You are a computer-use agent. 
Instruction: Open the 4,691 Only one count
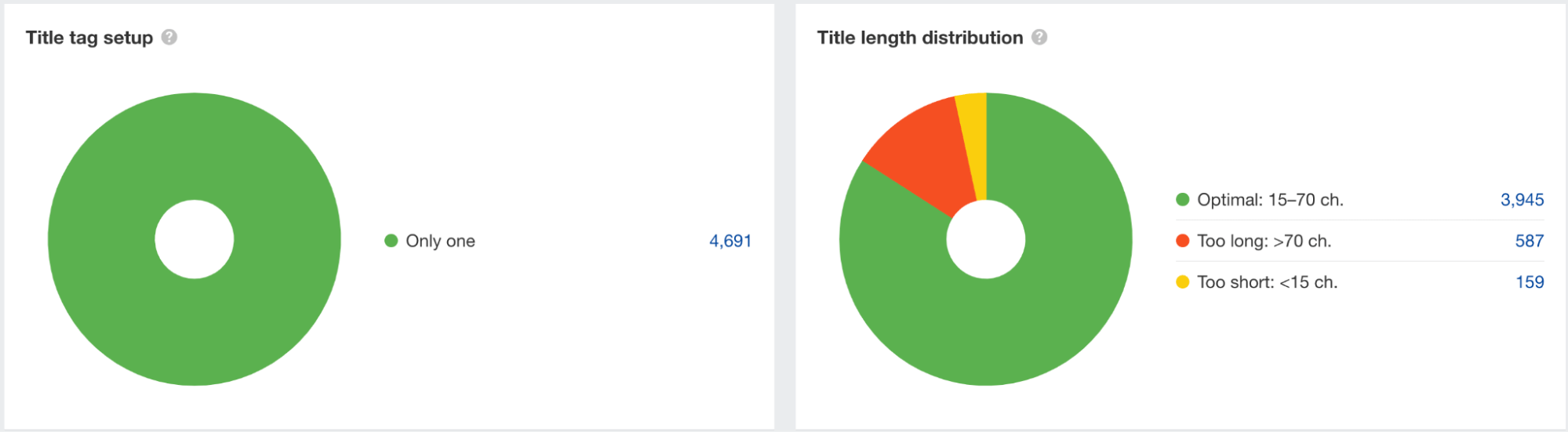pyautogui.click(x=730, y=241)
